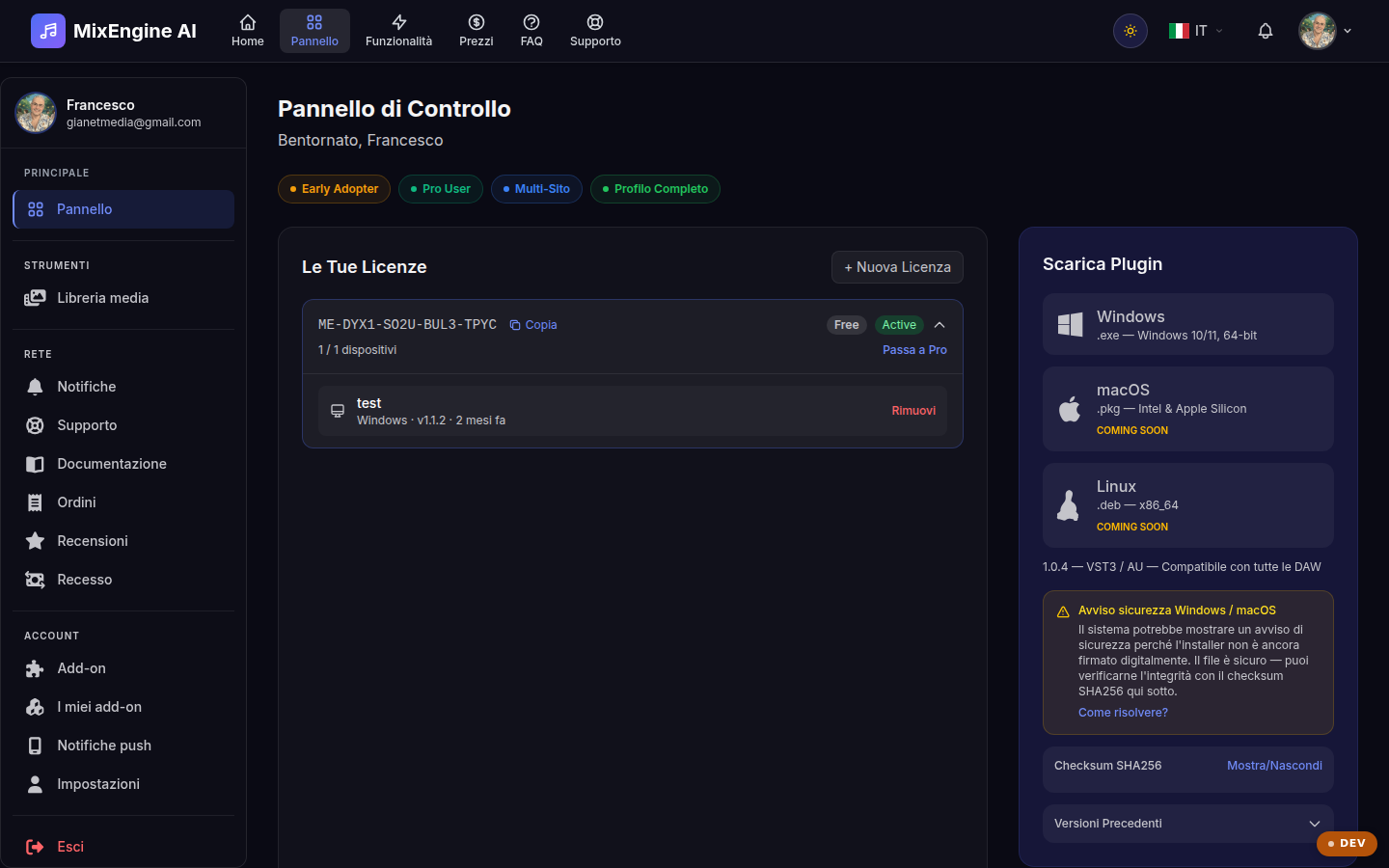This screenshot has width=1389, height=868.
Task: Click the Active status badge
Action: click(899, 325)
